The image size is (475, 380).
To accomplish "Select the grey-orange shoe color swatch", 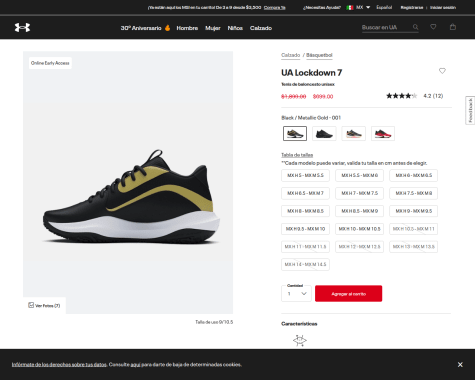I will click(x=354, y=133).
